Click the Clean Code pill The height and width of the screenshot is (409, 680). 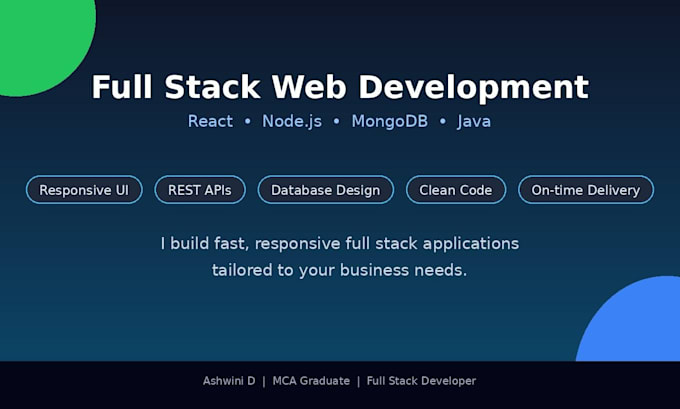pos(456,190)
